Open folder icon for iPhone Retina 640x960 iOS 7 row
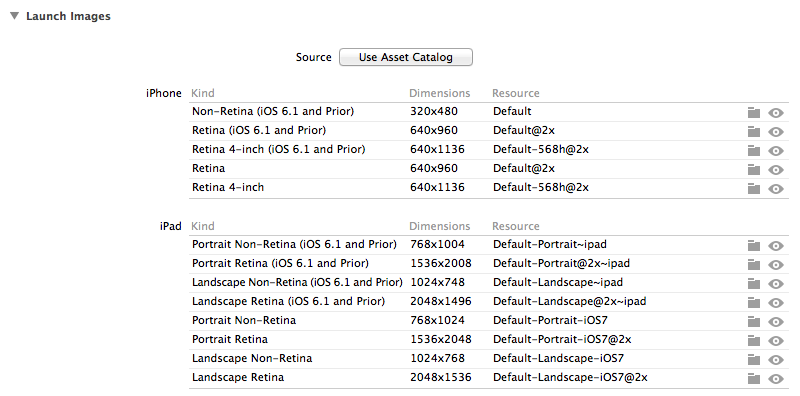The width and height of the screenshot is (800, 396). click(754, 169)
